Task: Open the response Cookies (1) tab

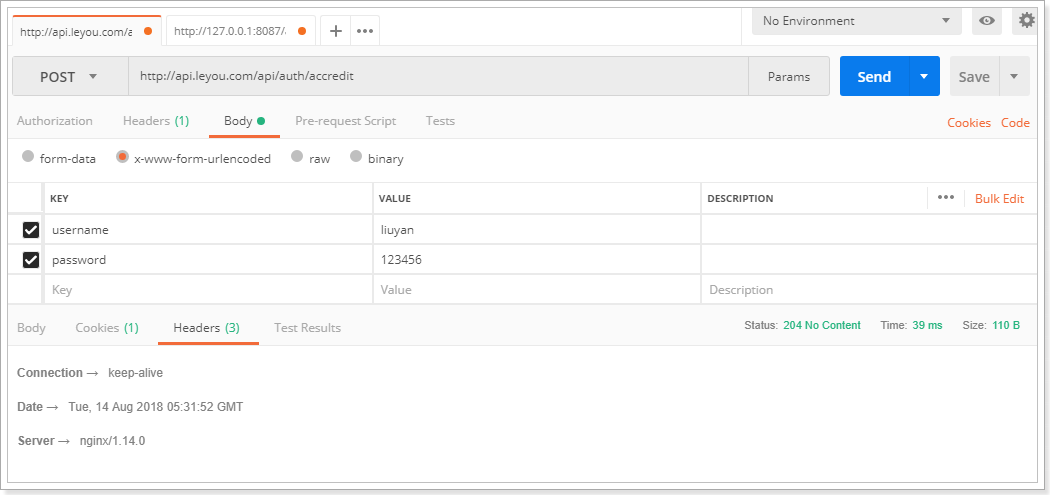Action: tap(107, 328)
